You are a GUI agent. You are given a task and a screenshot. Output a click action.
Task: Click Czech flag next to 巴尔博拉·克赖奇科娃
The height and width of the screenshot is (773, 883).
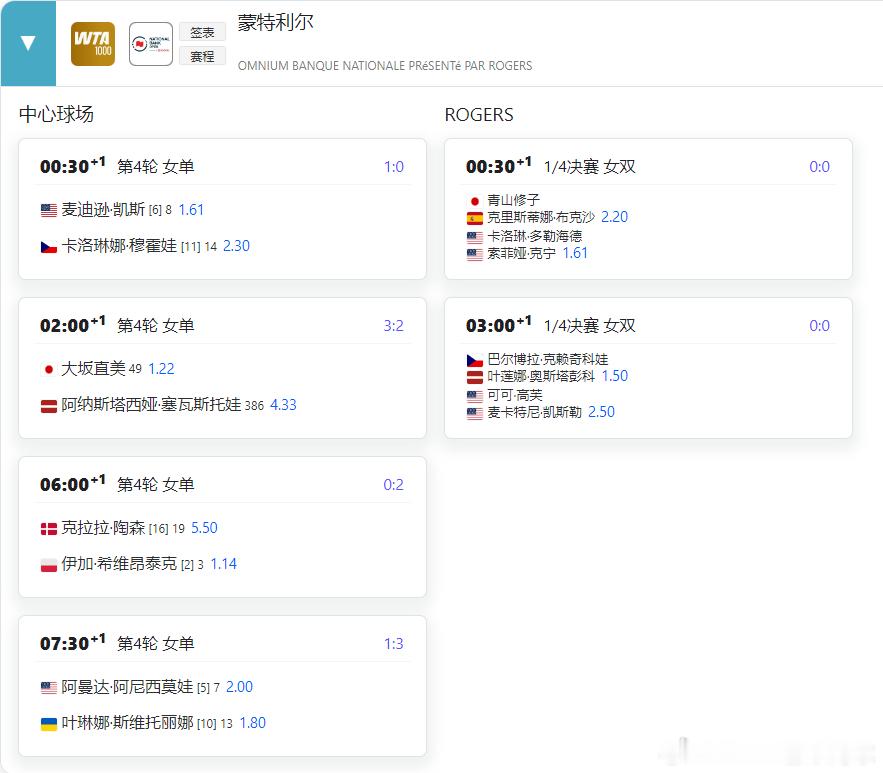pyautogui.click(x=475, y=360)
